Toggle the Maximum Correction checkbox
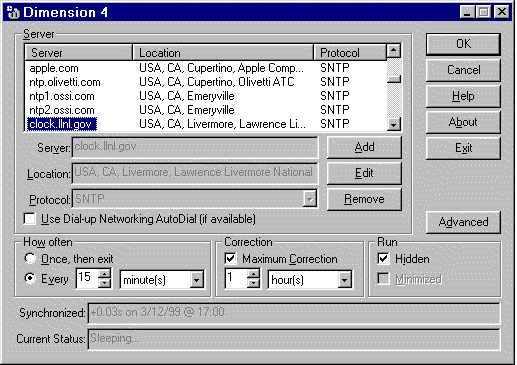Screen dimensions: 517x365 pos(230,259)
